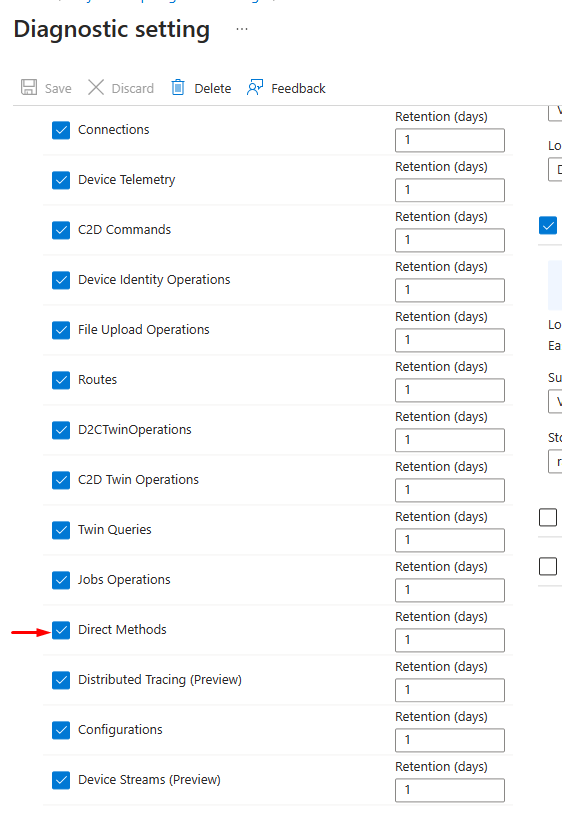Toggle the Device Telemetry checkbox

click(x=61, y=180)
